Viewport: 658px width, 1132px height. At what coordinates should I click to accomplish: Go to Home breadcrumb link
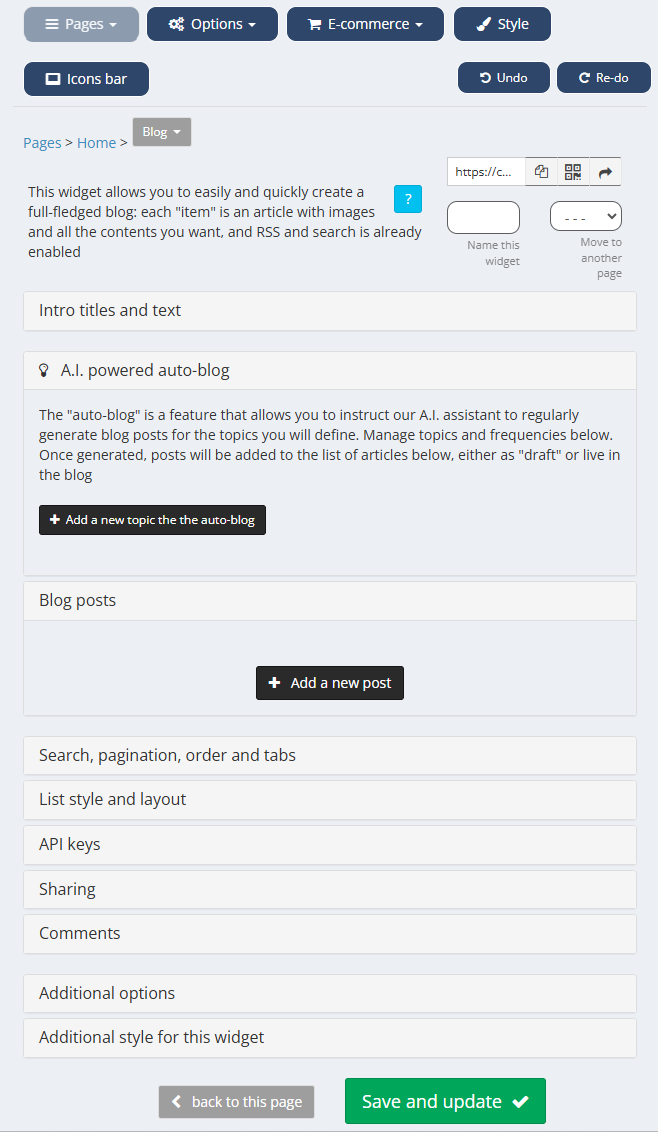(x=96, y=143)
